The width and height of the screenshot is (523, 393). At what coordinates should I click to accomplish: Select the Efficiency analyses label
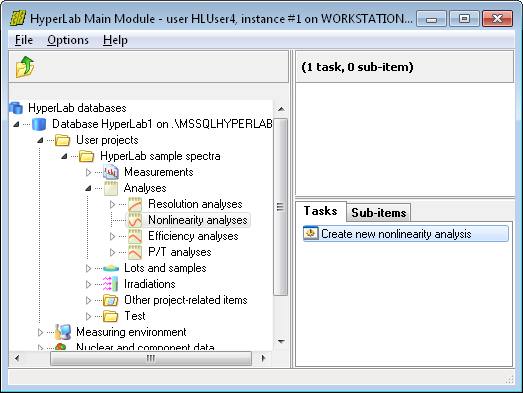pos(193,236)
